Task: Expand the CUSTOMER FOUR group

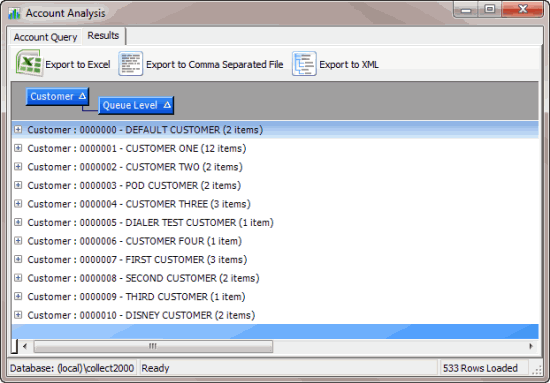Action: coord(18,241)
